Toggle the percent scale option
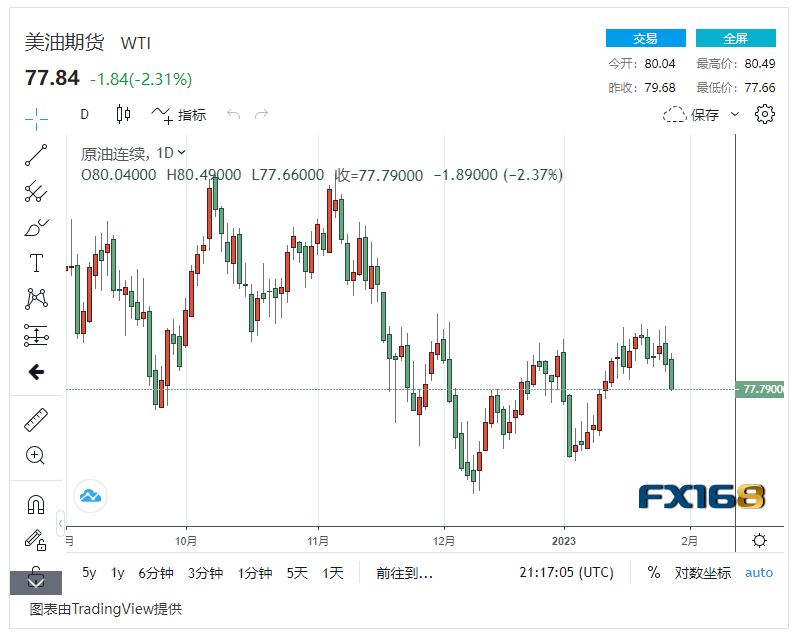This screenshot has height=633, width=799. 654,573
